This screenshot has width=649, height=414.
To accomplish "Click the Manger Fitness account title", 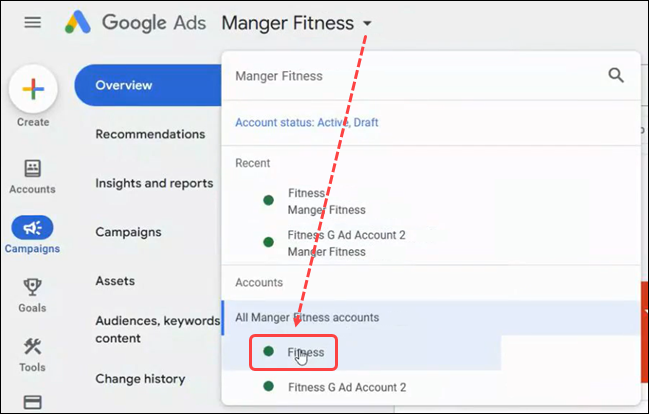I will click(x=288, y=23).
